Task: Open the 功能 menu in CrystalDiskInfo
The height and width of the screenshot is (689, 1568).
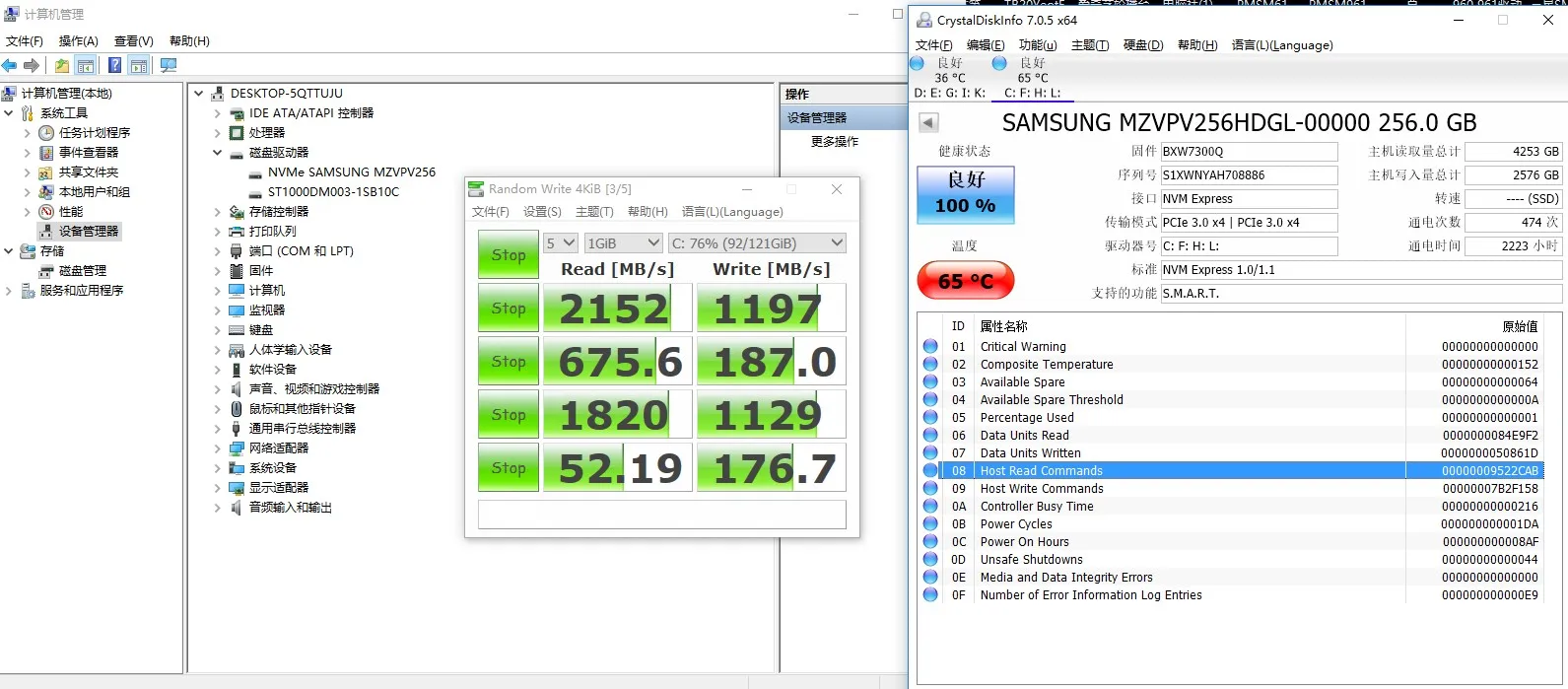Action: point(1037,44)
